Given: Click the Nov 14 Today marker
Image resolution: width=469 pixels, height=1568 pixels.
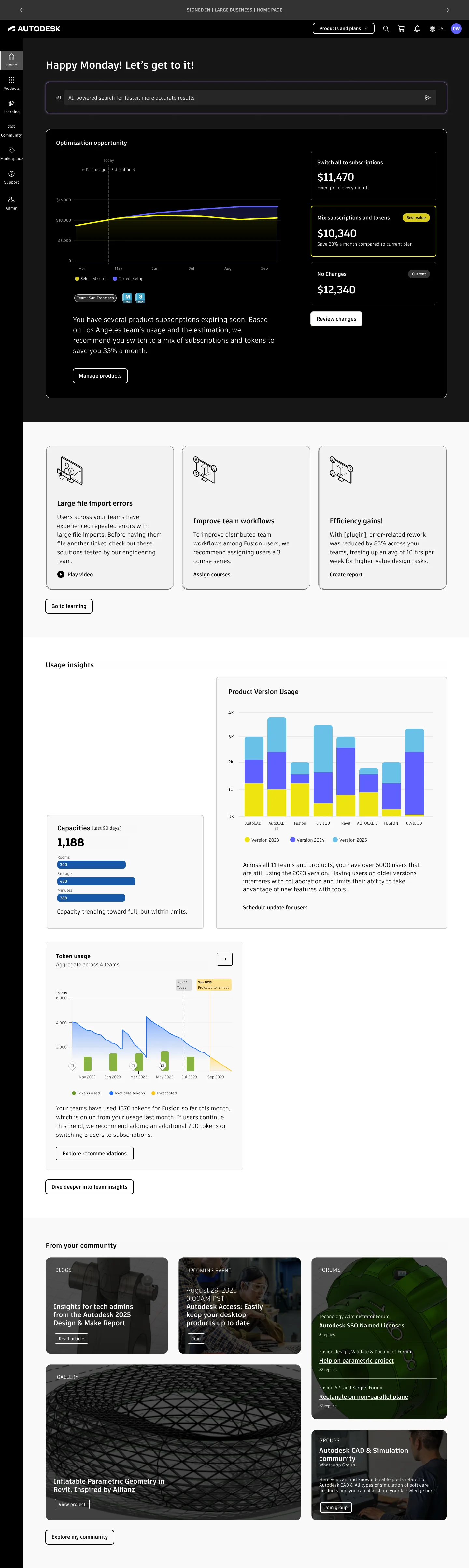Looking at the screenshot, I should [x=184, y=985].
